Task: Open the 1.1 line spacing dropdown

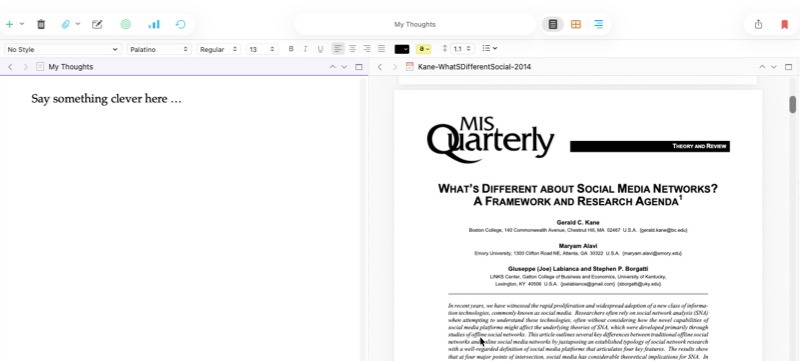Action: coord(462,49)
